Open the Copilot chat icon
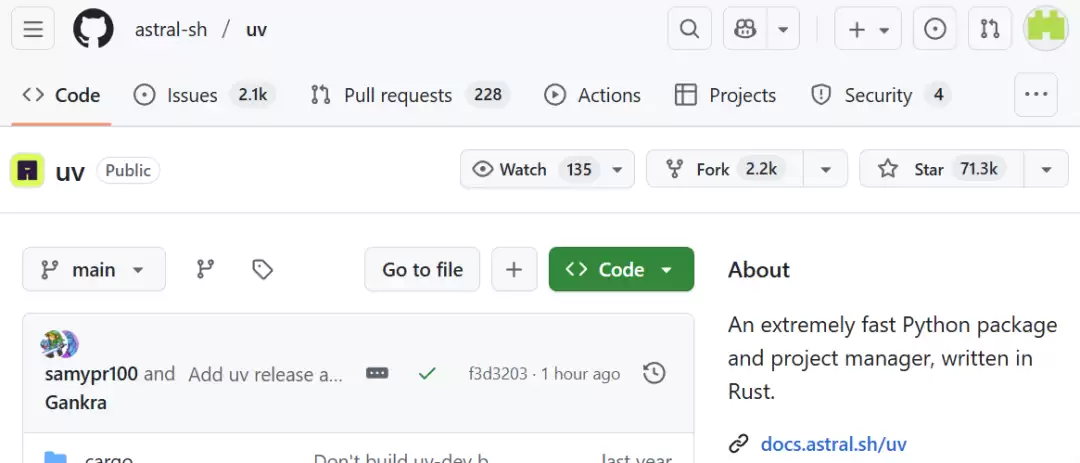Screen dimensions: 1080x463 tap(745, 29)
